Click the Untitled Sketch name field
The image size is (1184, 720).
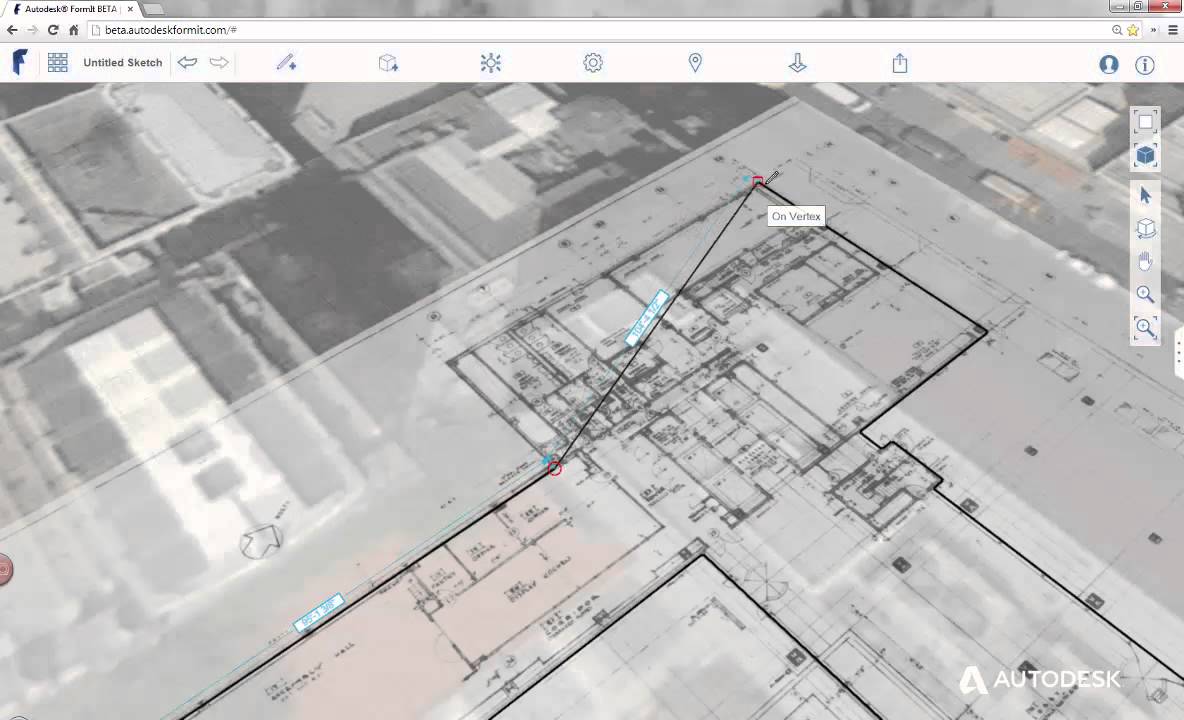pyautogui.click(x=122, y=62)
